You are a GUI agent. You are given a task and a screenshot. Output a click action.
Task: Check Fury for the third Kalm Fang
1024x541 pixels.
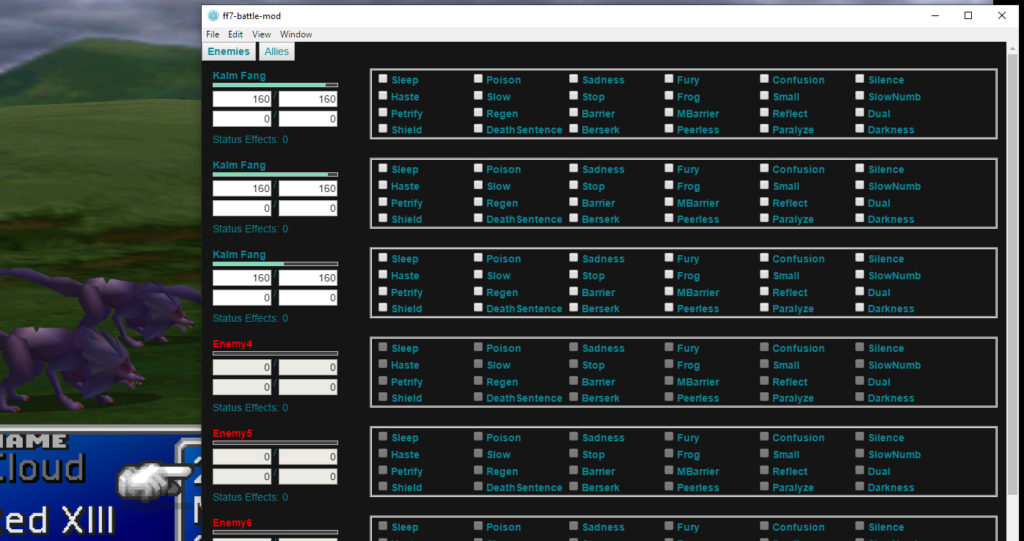pos(669,258)
